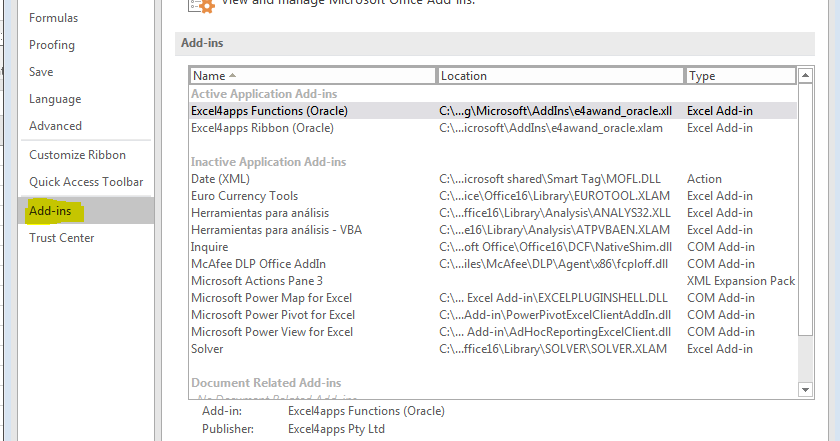Click the Active Application Add-ins group header
The width and height of the screenshot is (840, 441).
[x=264, y=94]
